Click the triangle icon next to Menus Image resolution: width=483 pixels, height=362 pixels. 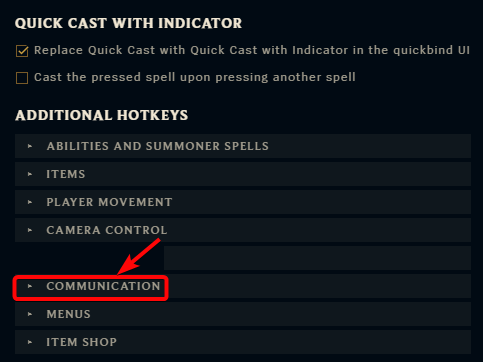click(30, 314)
